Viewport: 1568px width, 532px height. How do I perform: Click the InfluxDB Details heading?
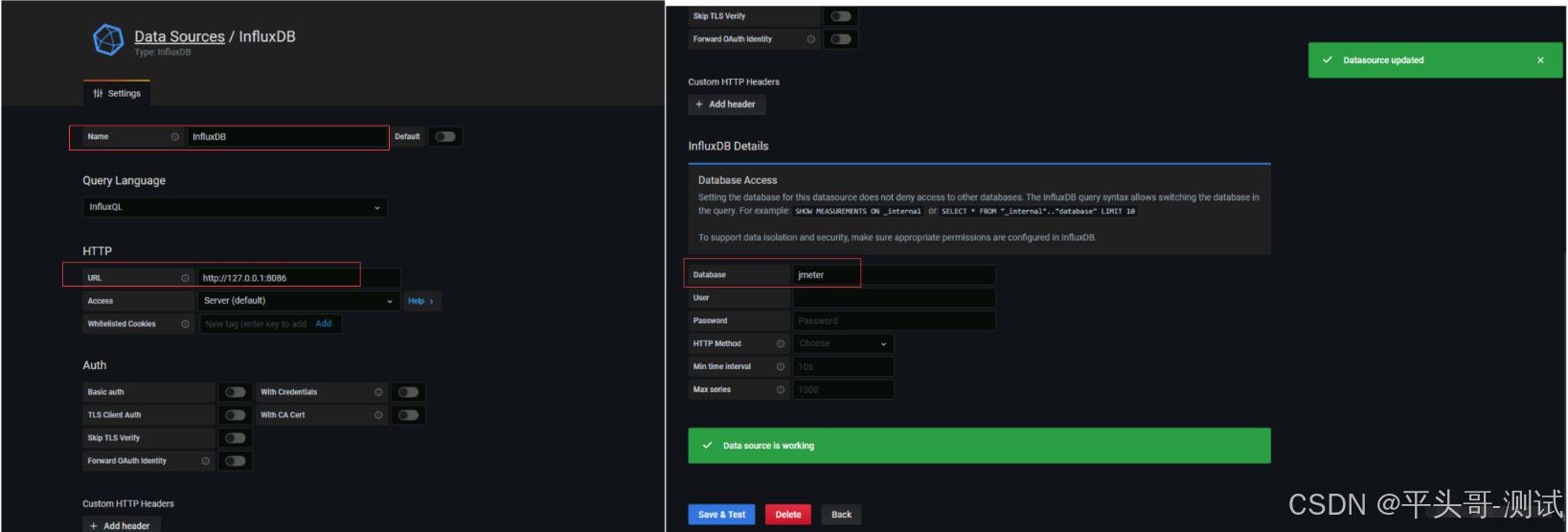728,147
